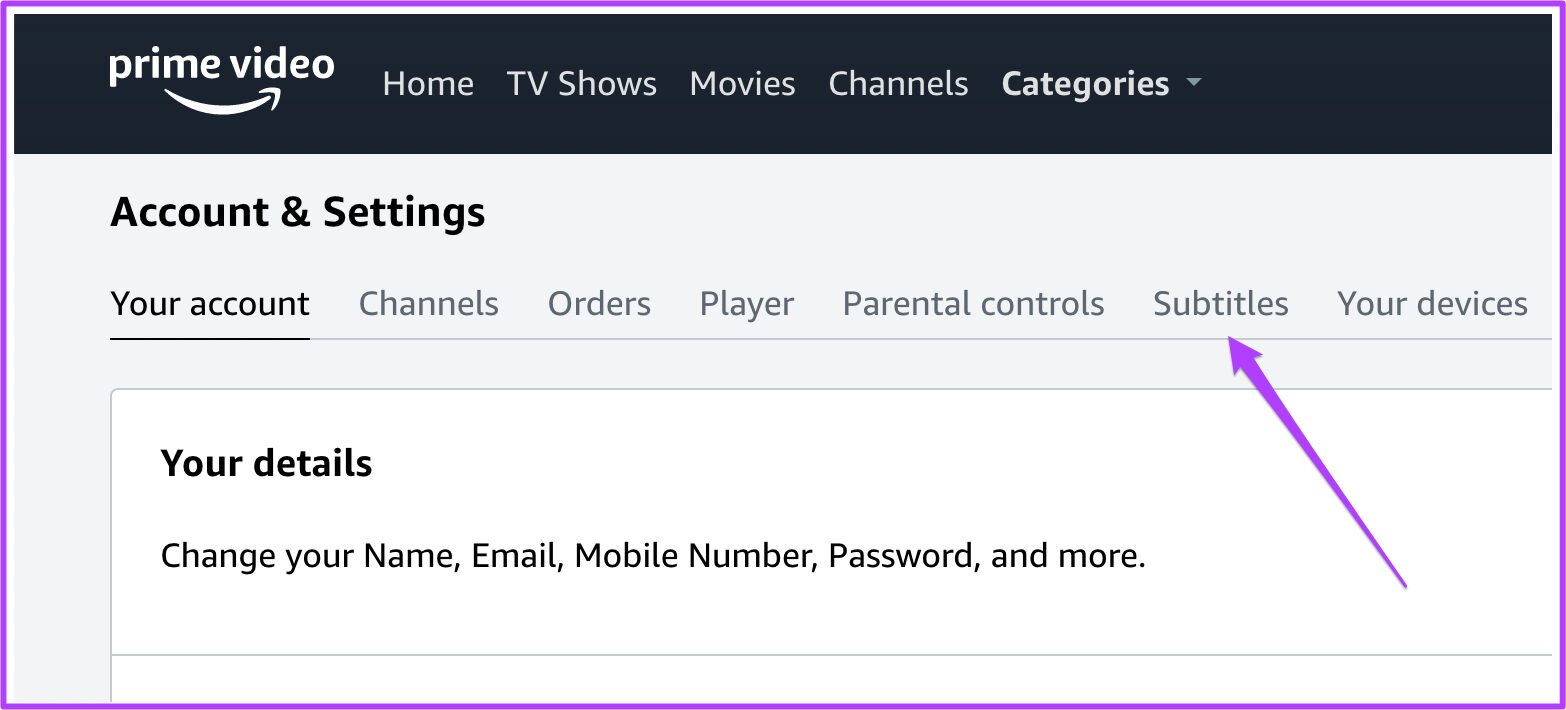Open the Orders tab
The image size is (1566, 710).
(x=599, y=303)
